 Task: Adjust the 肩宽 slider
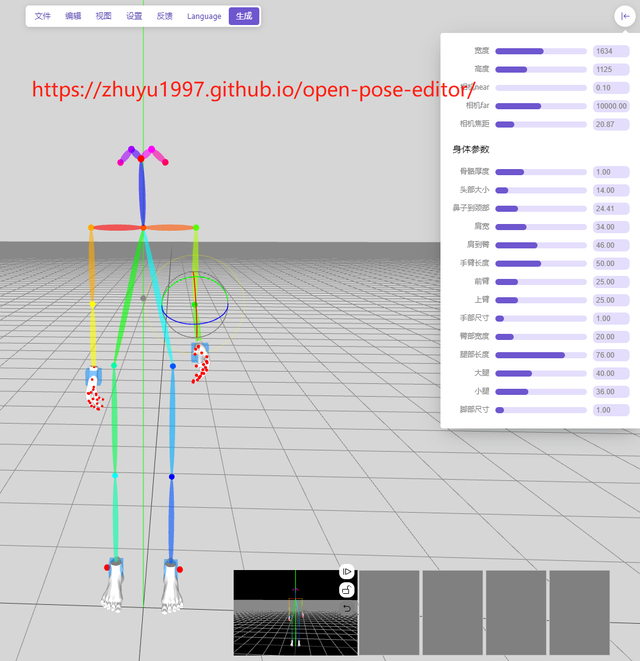coord(541,227)
